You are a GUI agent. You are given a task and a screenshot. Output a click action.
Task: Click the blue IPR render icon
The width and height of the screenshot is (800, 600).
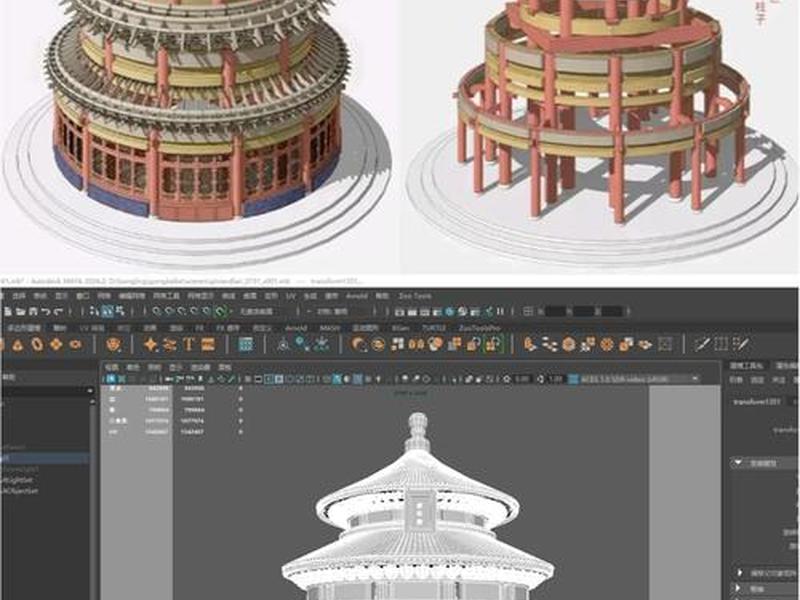[449, 311]
